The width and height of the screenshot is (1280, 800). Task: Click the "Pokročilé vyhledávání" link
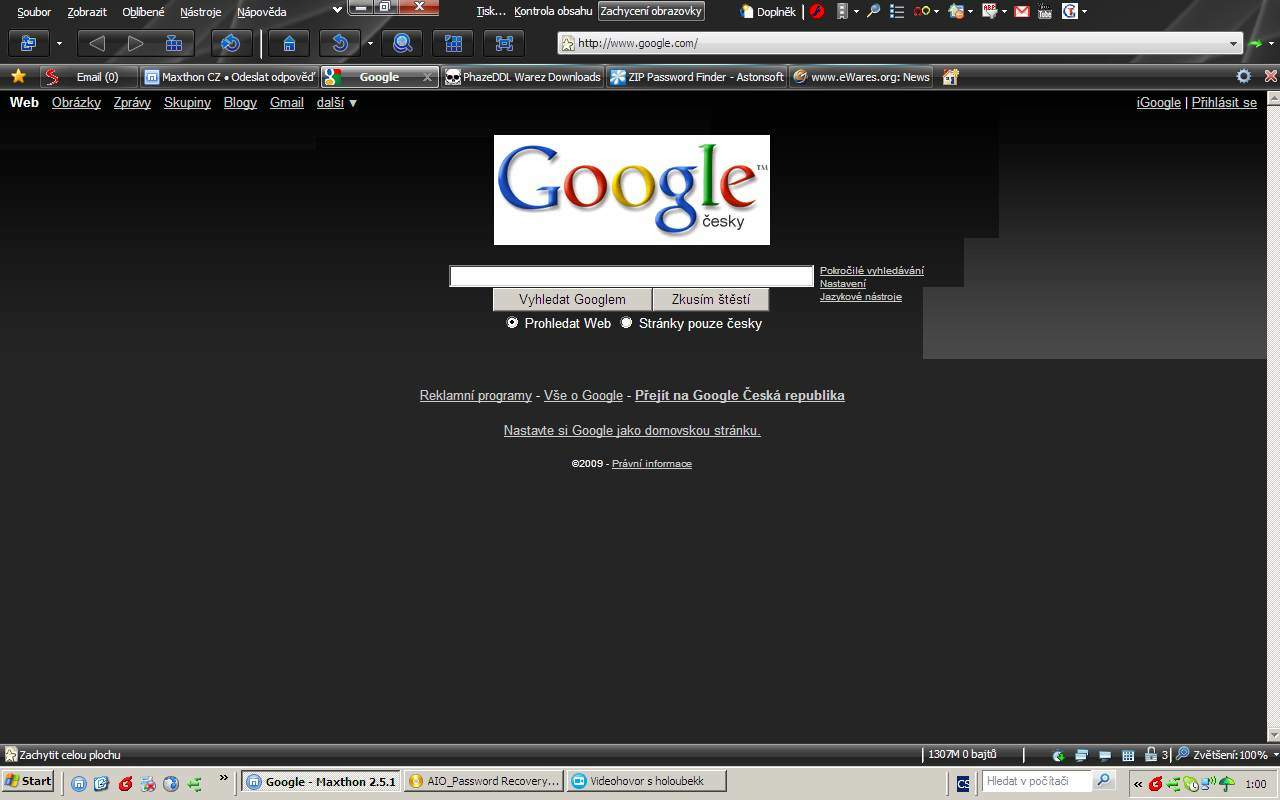[871, 270]
